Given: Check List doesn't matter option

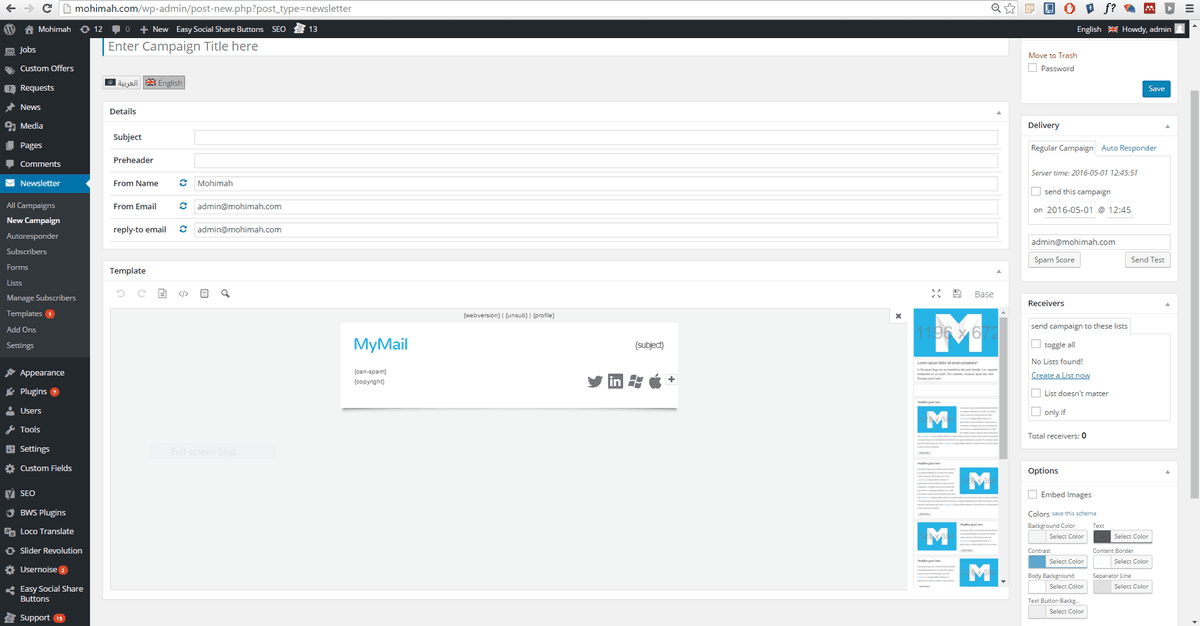Looking at the screenshot, I should (1036, 393).
